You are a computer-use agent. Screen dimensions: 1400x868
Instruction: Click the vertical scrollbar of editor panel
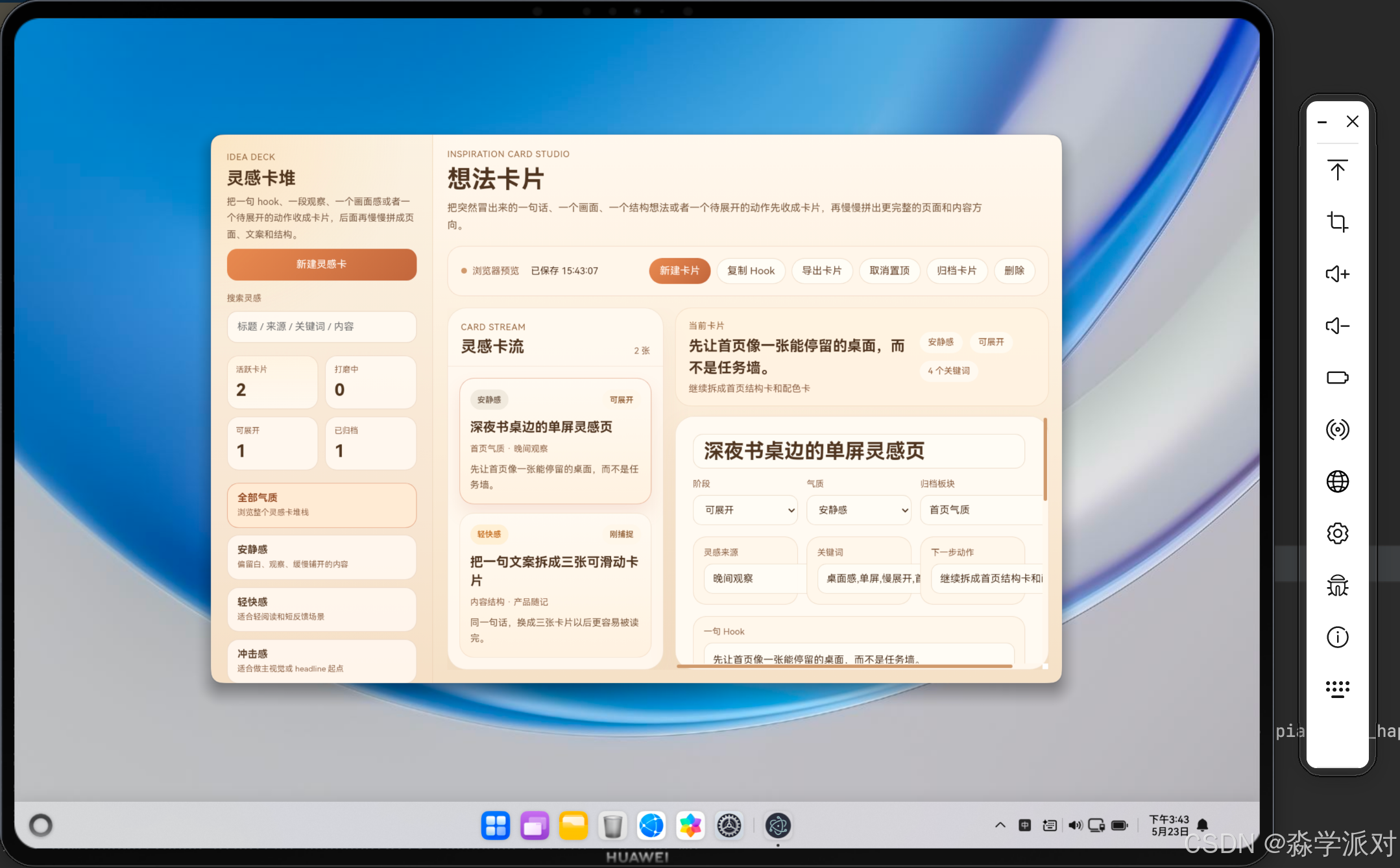point(1045,459)
